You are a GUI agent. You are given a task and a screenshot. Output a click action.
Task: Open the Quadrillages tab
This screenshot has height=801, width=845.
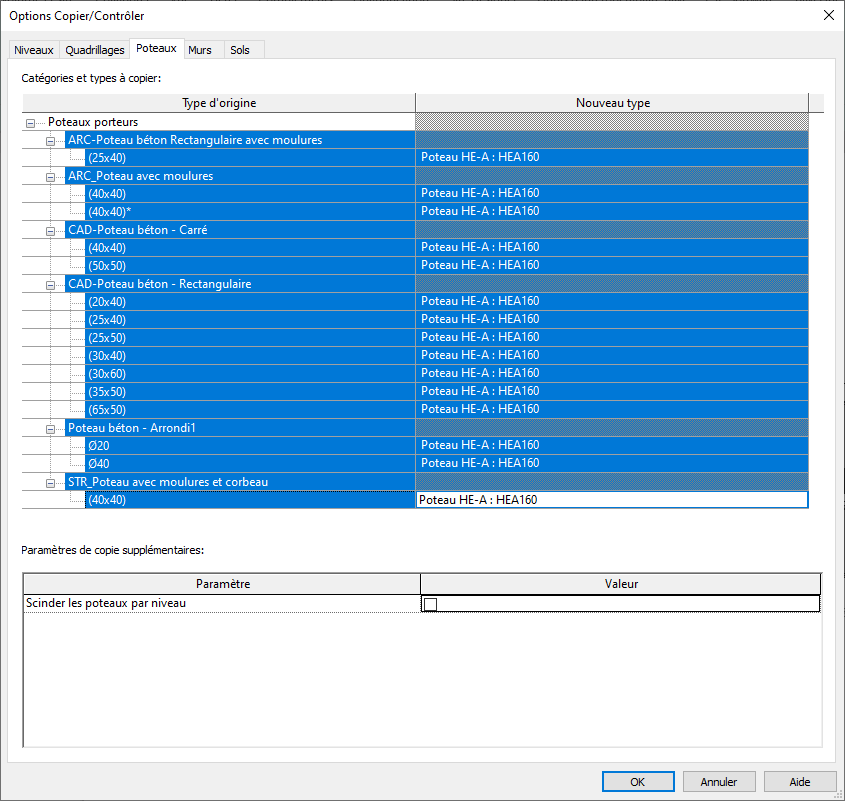(95, 50)
